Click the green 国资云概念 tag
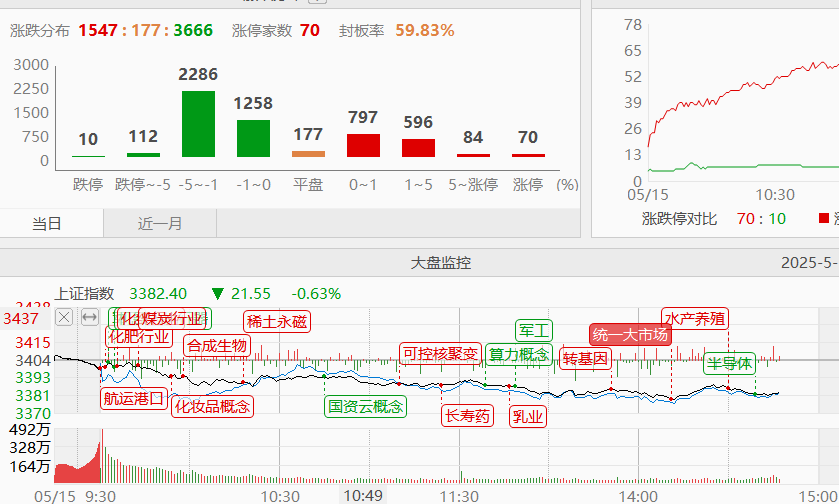 pos(365,406)
